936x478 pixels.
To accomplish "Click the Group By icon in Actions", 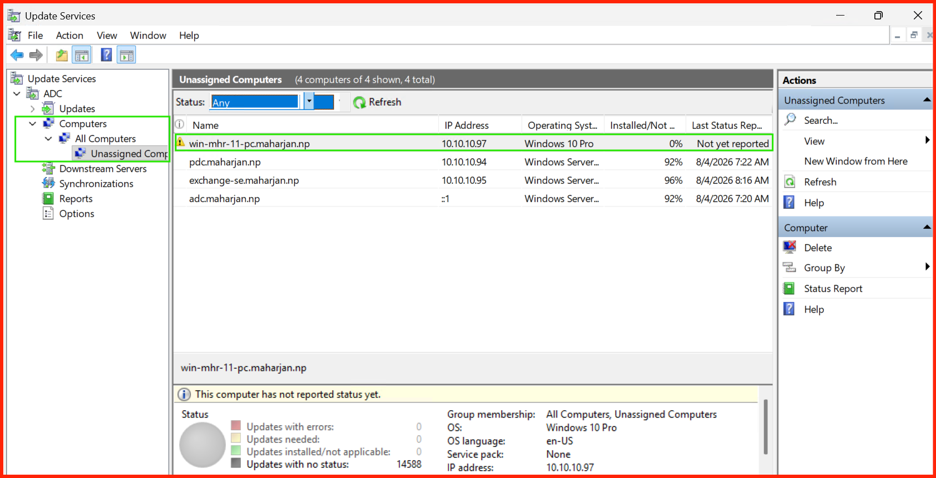I will point(790,267).
